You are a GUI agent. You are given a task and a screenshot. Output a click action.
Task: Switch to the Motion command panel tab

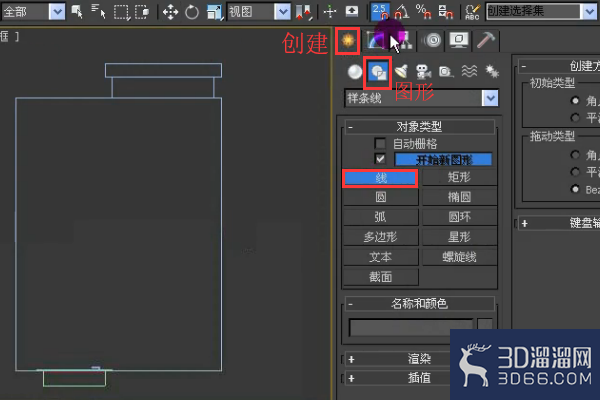click(432, 40)
